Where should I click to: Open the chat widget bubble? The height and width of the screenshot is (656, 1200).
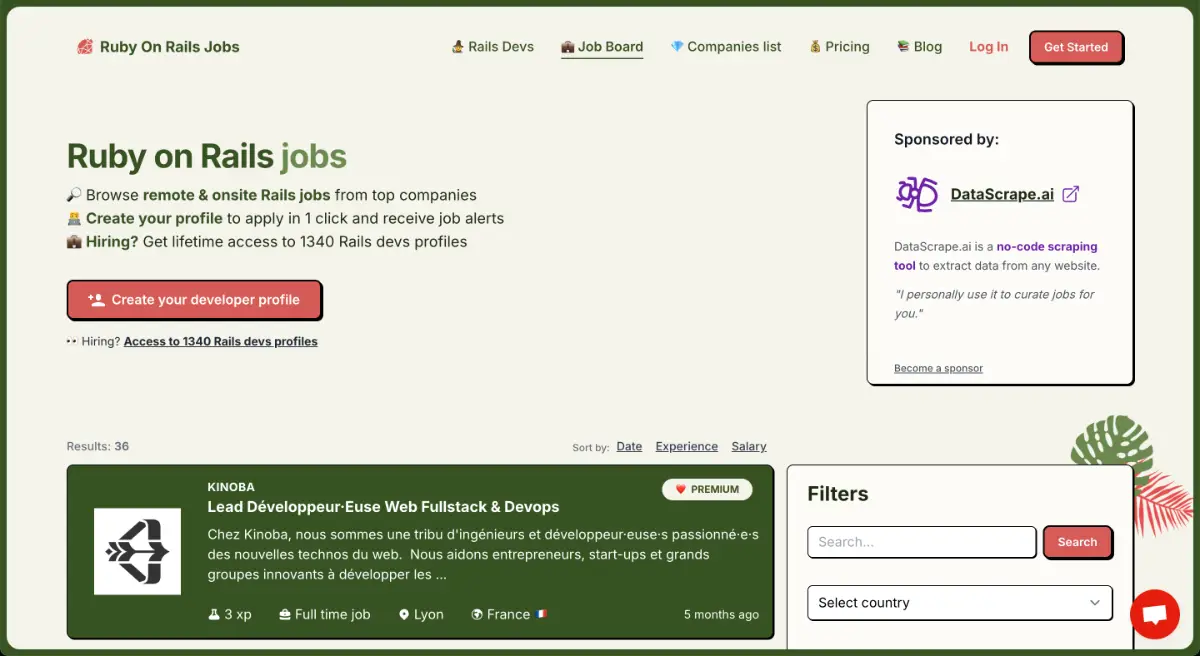(x=1155, y=614)
